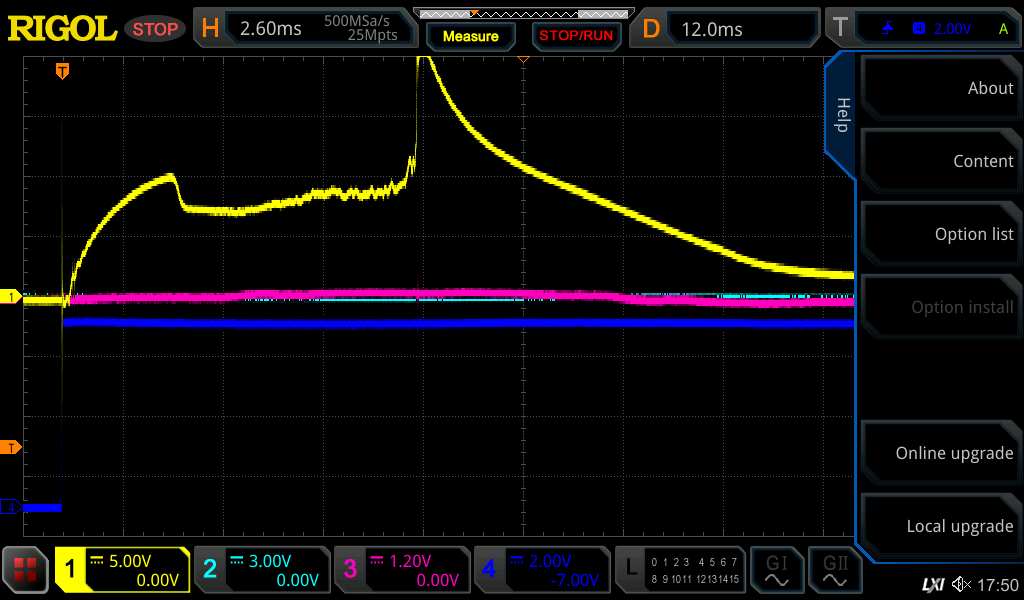This screenshot has width=1024, height=600.
Task: Click the orange trigger level marker on left
Action: (12, 447)
